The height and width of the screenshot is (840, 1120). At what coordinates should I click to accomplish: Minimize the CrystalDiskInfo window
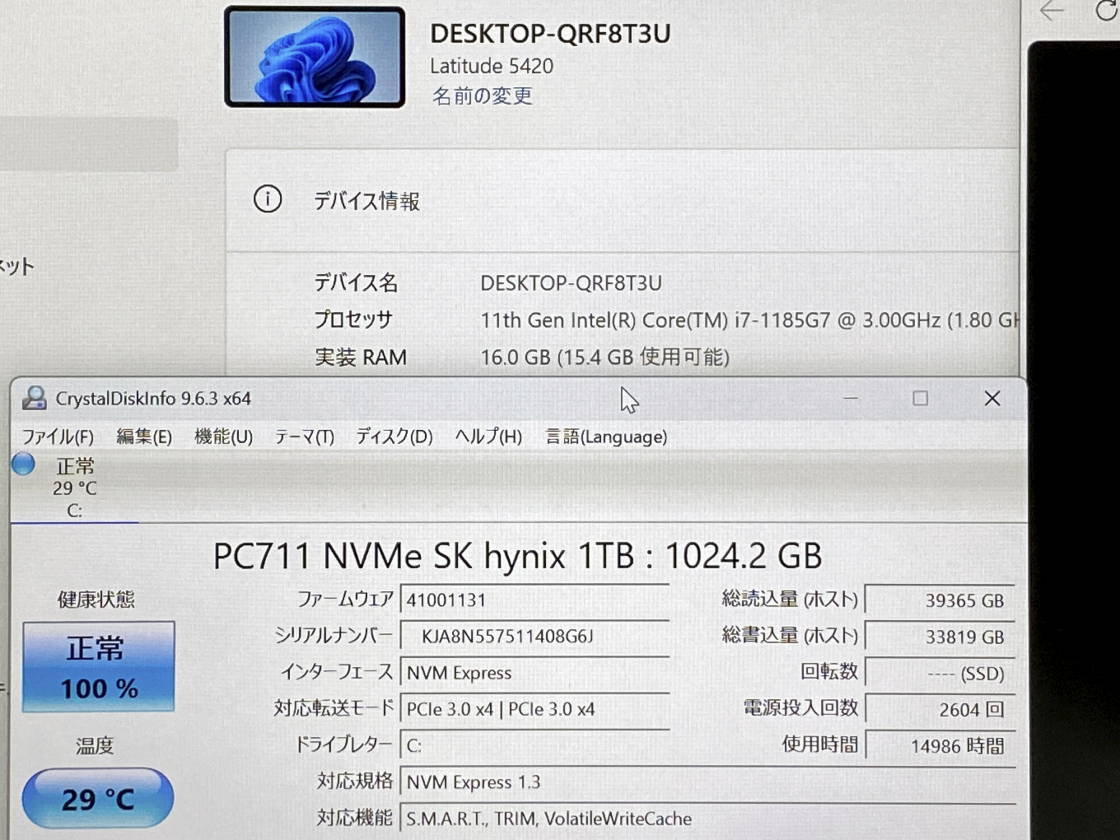pos(850,398)
